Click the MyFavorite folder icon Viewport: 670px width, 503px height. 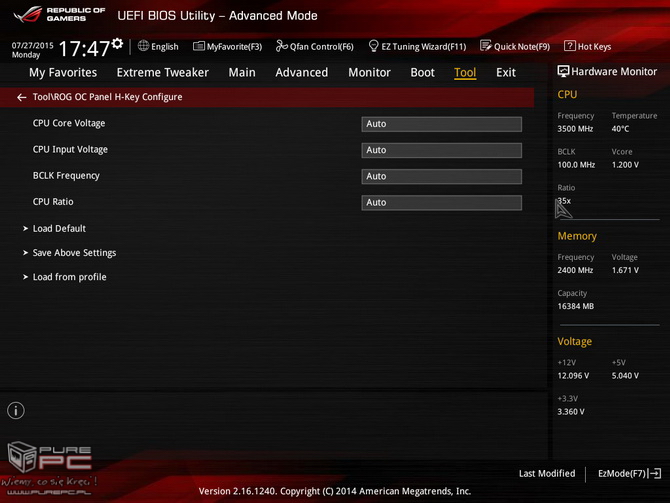pos(199,46)
